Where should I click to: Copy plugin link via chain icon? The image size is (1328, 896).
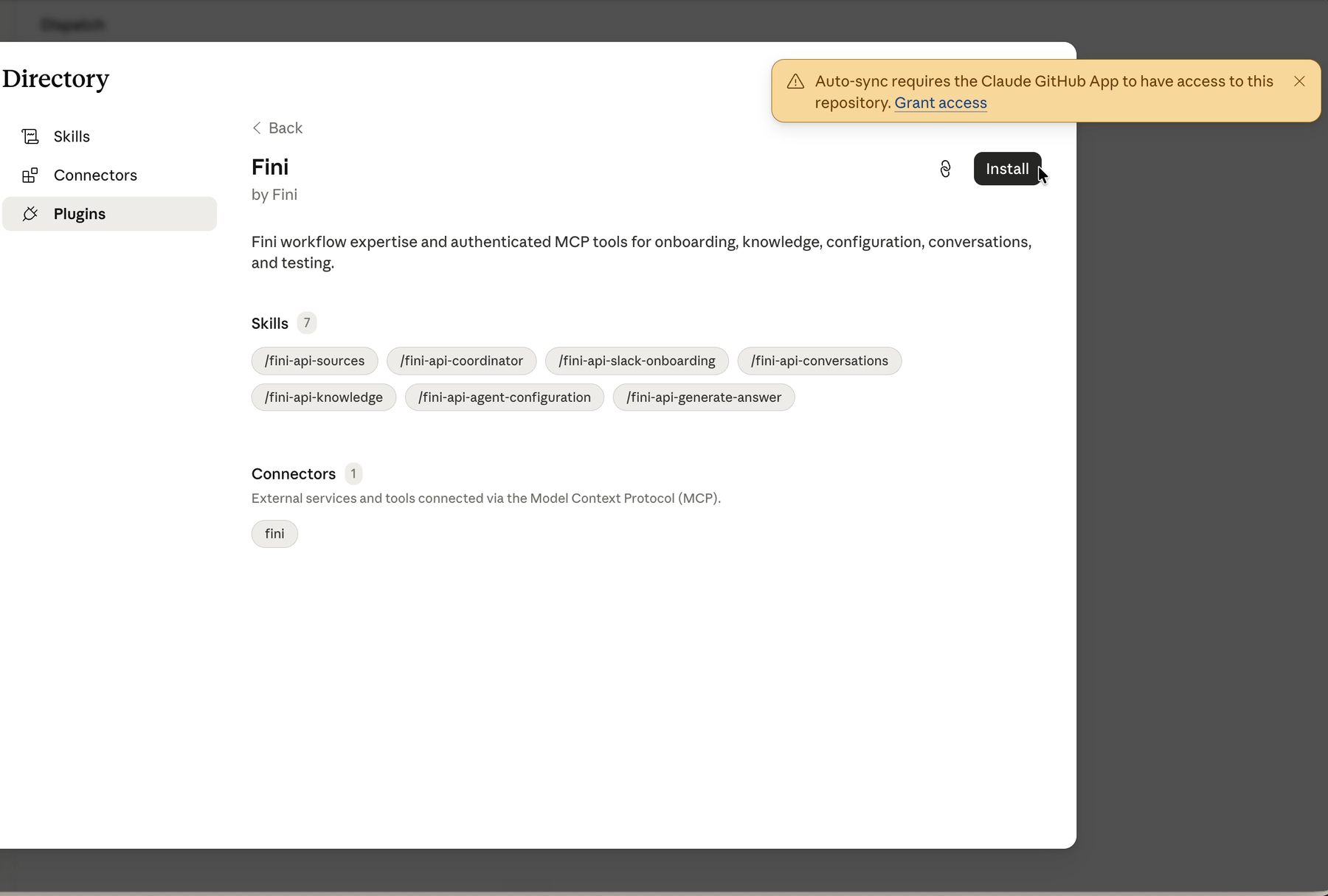pos(945,169)
